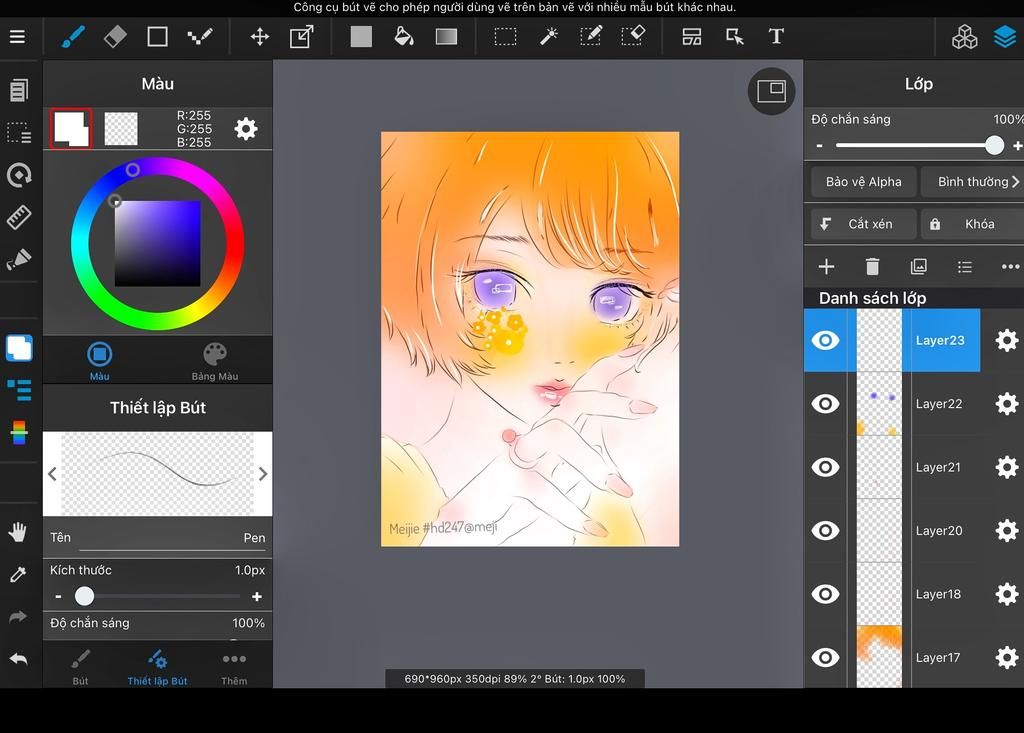1024x733 pixels.
Task: Select the Fill rectangle tool
Action: 361,37
